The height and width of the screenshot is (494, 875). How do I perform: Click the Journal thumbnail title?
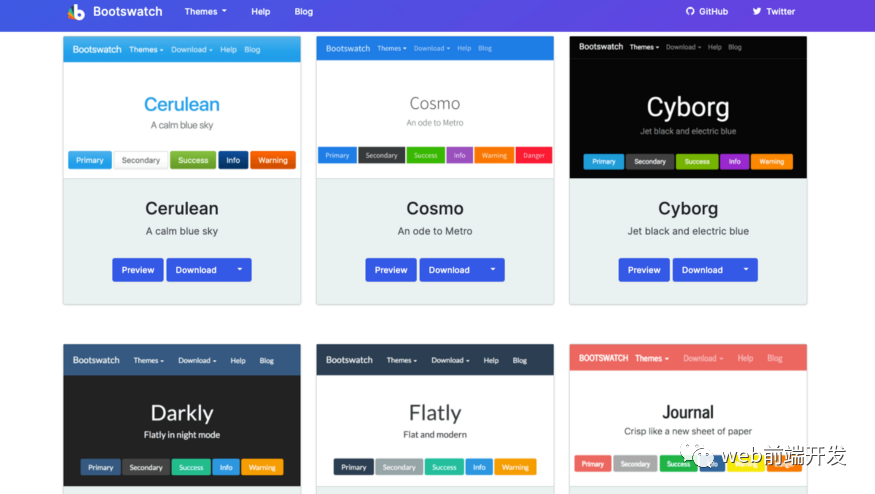[688, 413]
